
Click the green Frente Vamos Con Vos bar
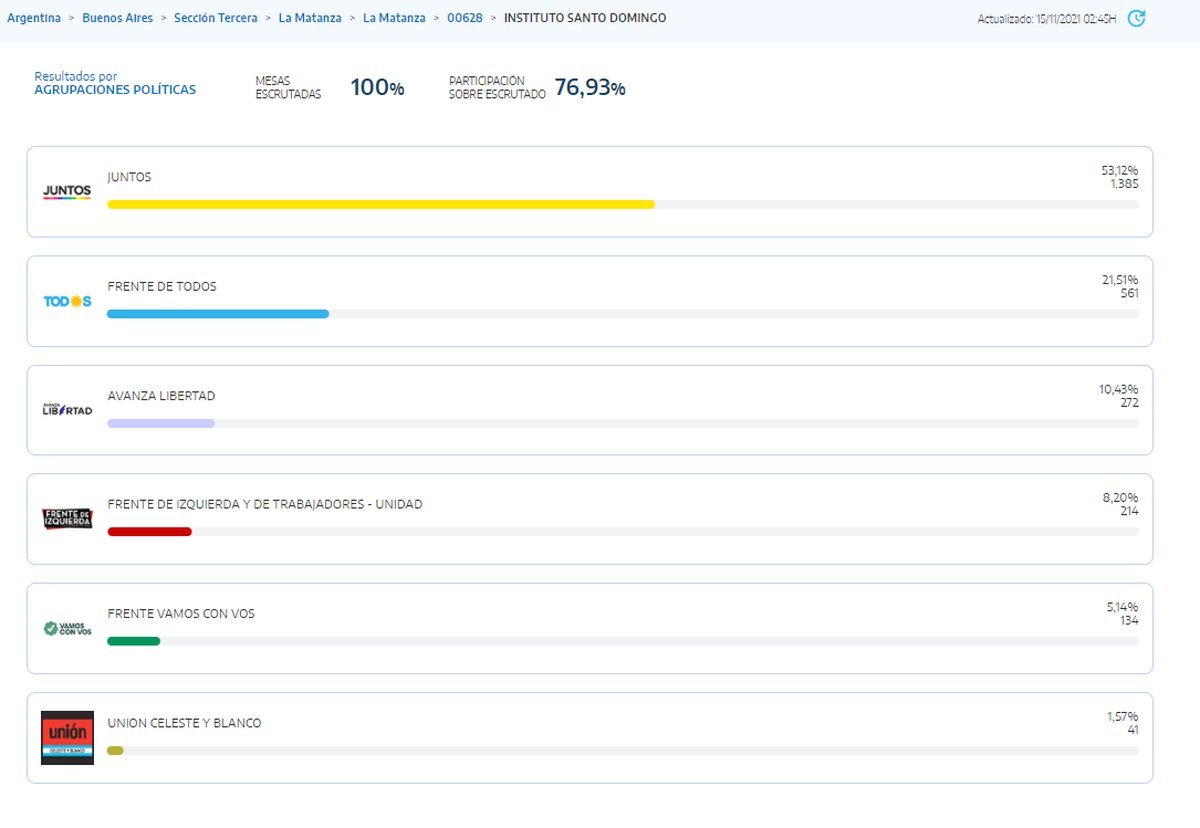tap(133, 641)
